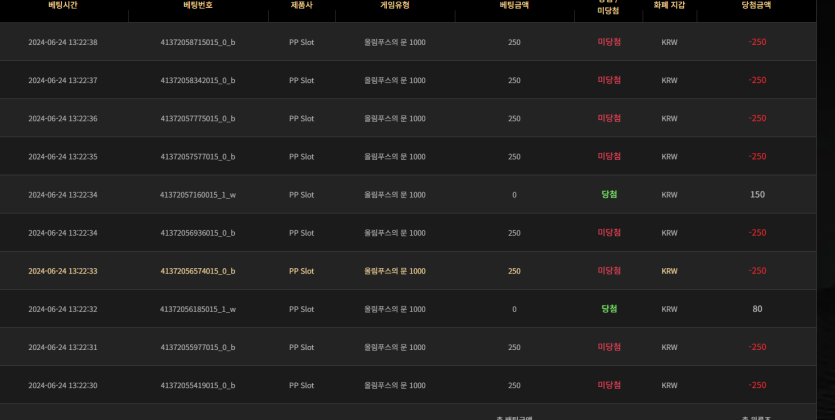Select highlighted bet number 41372056574015_0_b
This screenshot has width=835, height=420.
pyautogui.click(x=198, y=271)
